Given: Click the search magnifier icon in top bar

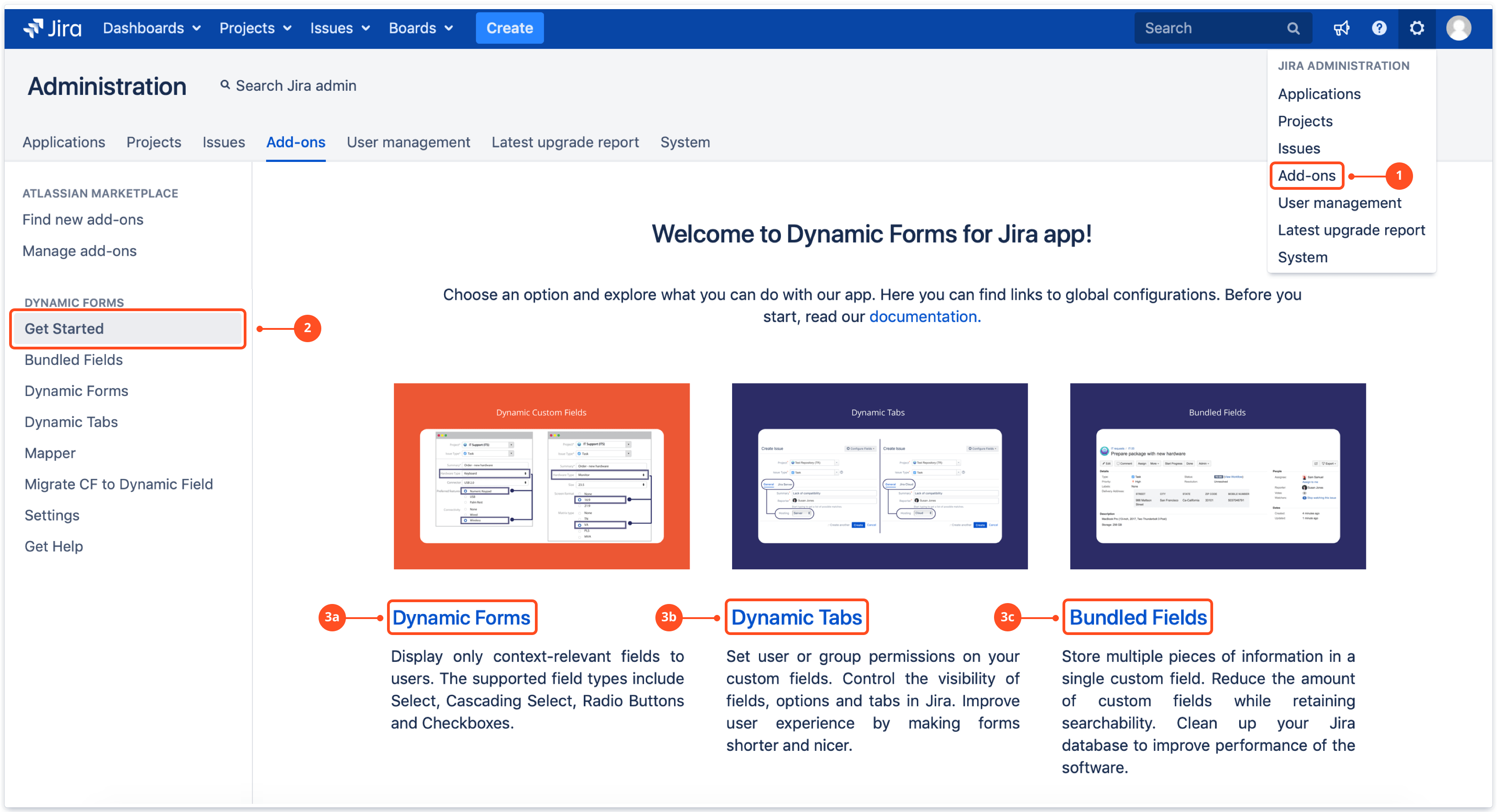Looking at the screenshot, I should click(x=1293, y=28).
